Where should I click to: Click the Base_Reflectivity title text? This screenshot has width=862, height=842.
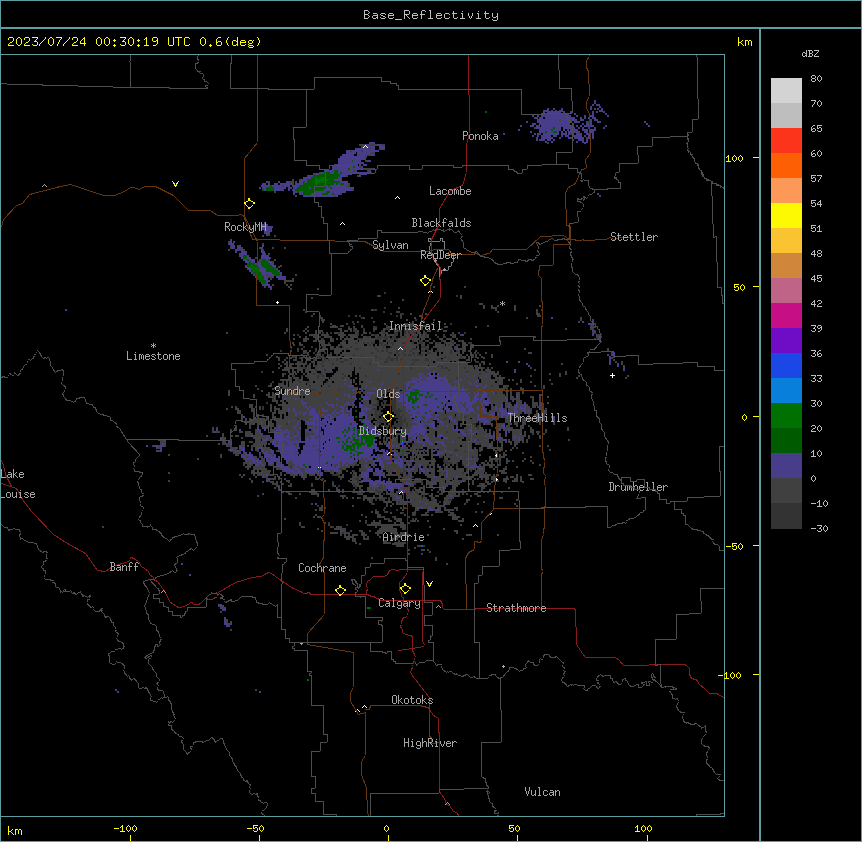pyautogui.click(x=431, y=15)
